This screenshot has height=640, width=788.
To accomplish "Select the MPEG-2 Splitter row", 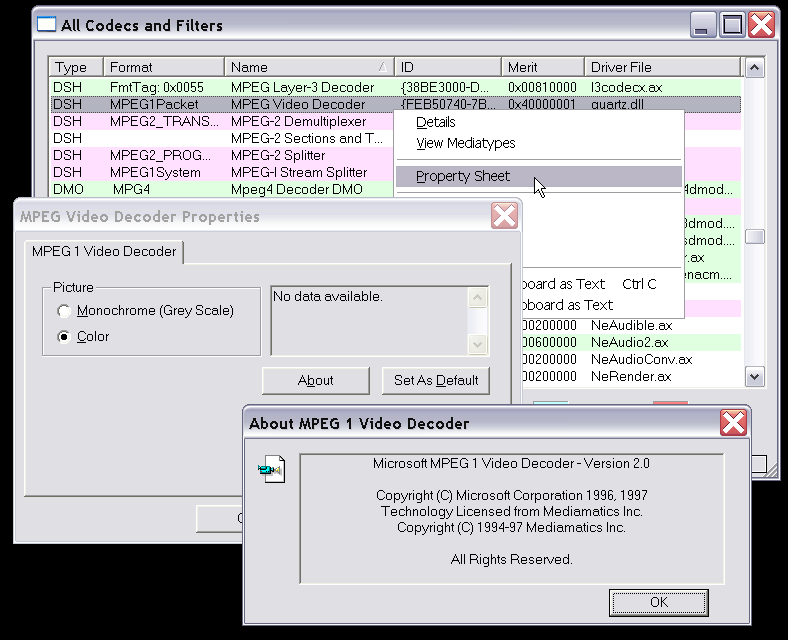I will (x=222, y=156).
